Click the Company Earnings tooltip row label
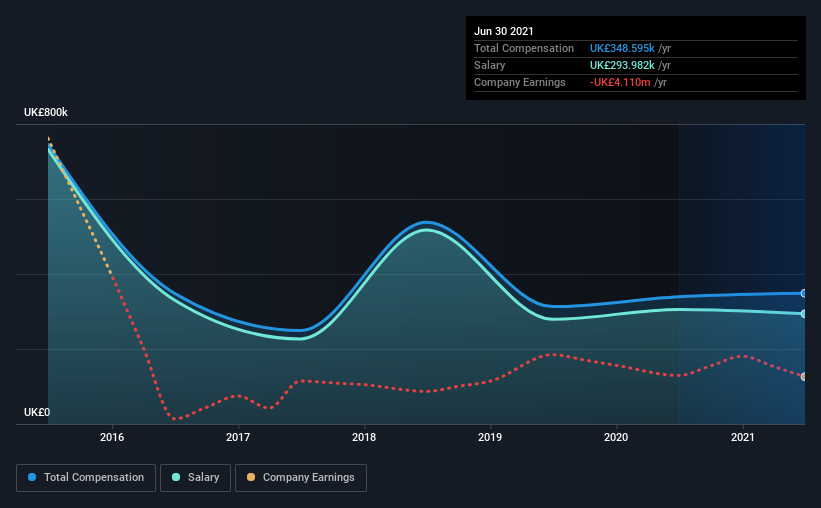 (519, 82)
